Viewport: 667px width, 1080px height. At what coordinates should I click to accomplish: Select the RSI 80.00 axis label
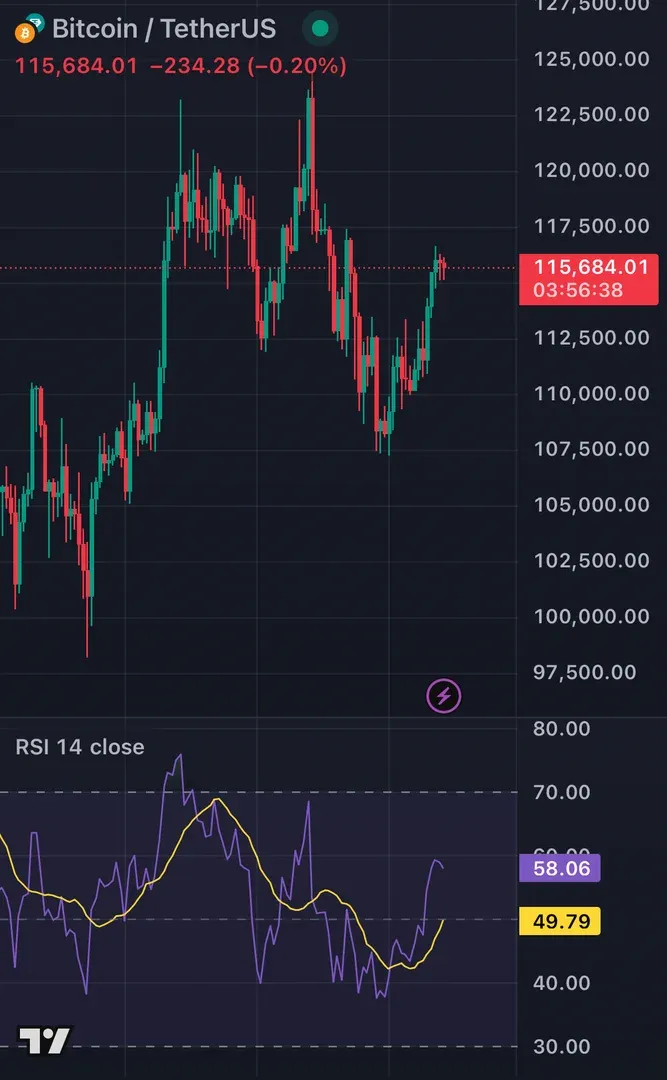coord(562,728)
